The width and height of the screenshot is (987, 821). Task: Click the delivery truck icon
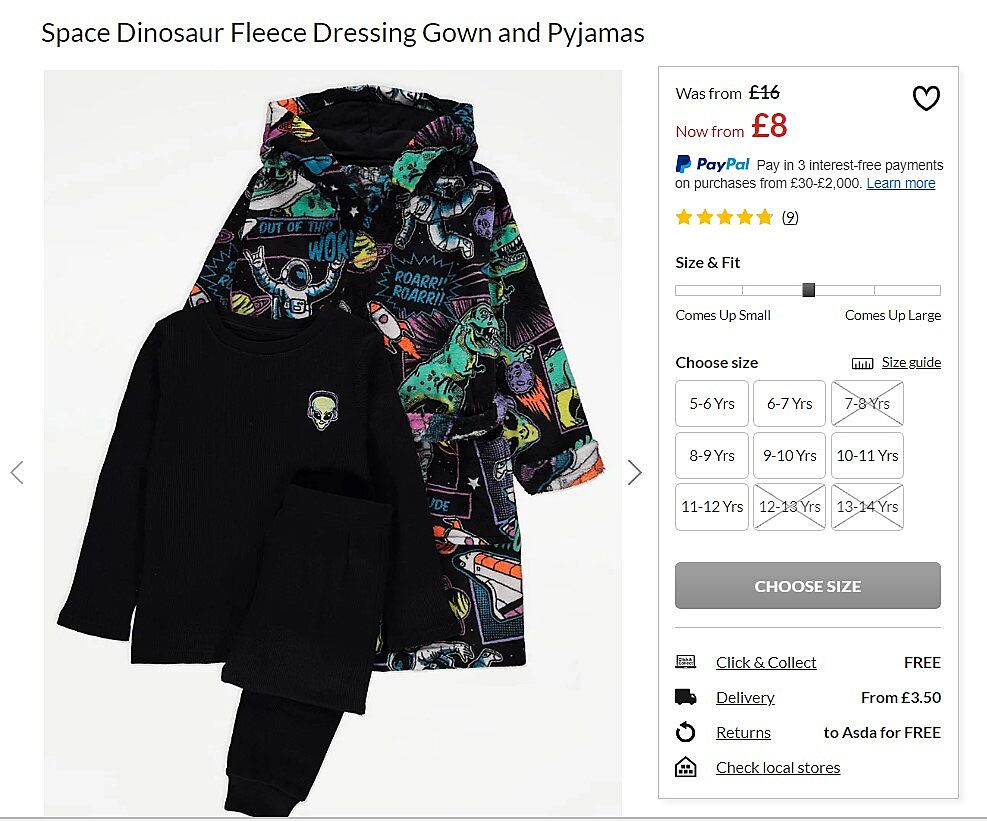pyautogui.click(x=685, y=697)
